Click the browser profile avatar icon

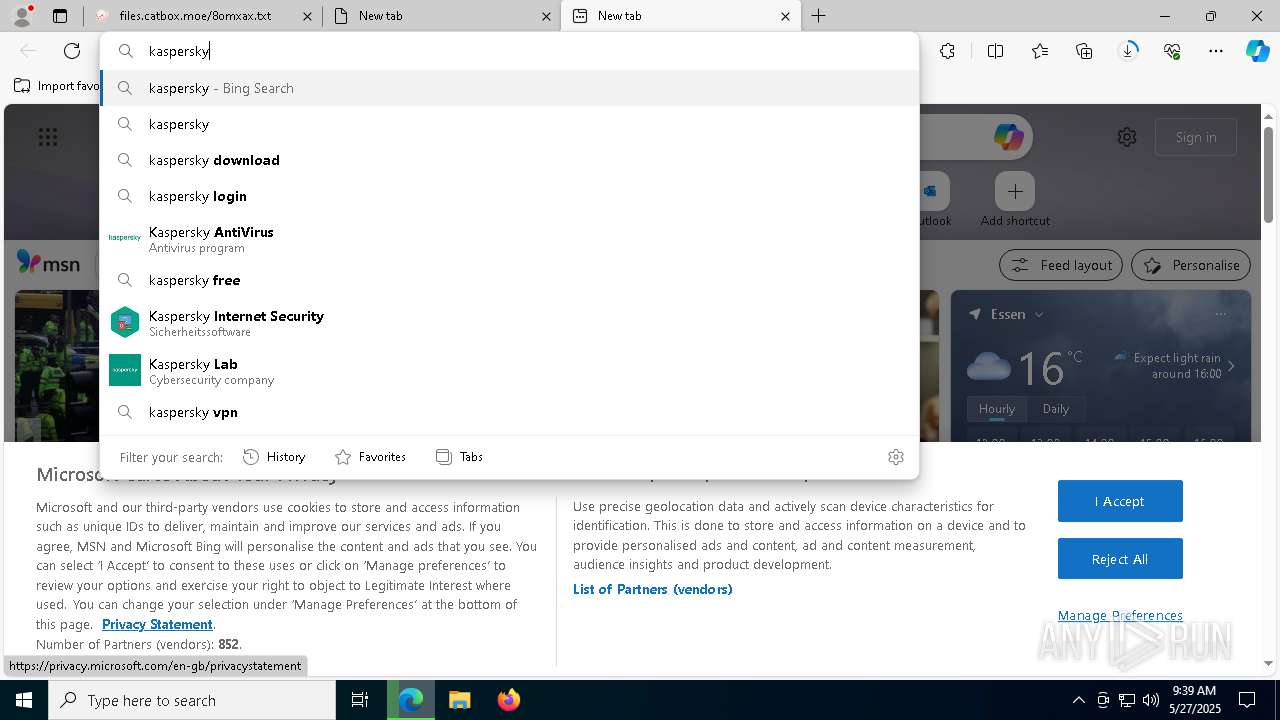click(x=22, y=16)
